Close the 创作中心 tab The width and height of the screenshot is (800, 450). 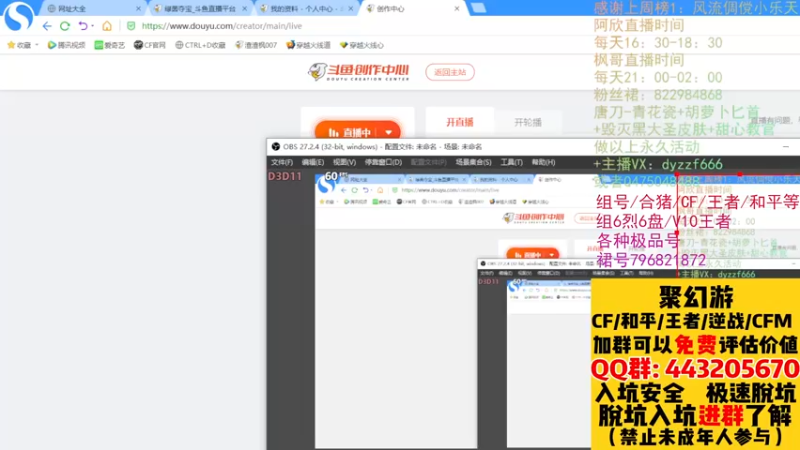[457, 9]
